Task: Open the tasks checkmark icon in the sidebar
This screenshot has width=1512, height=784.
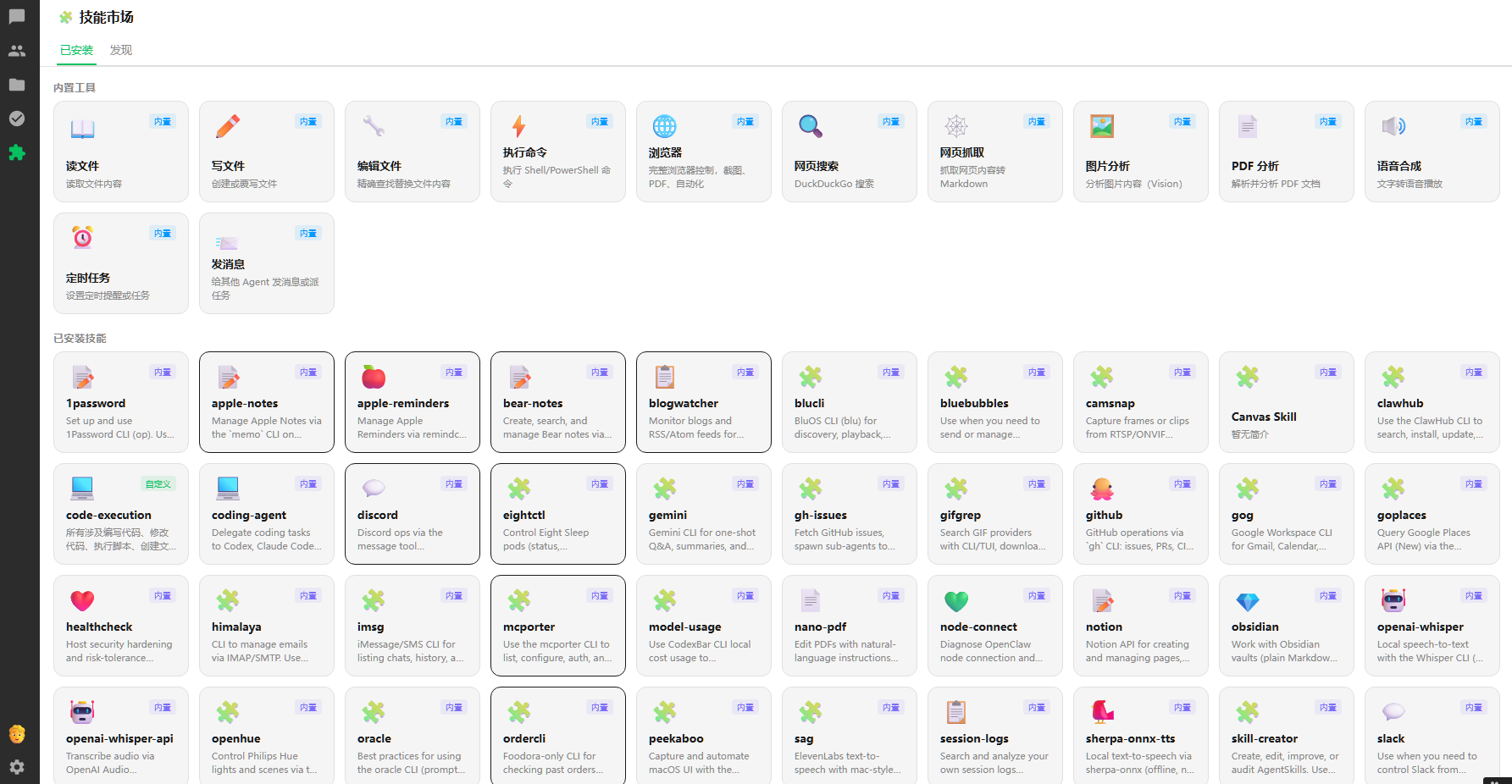Action: tap(17, 119)
